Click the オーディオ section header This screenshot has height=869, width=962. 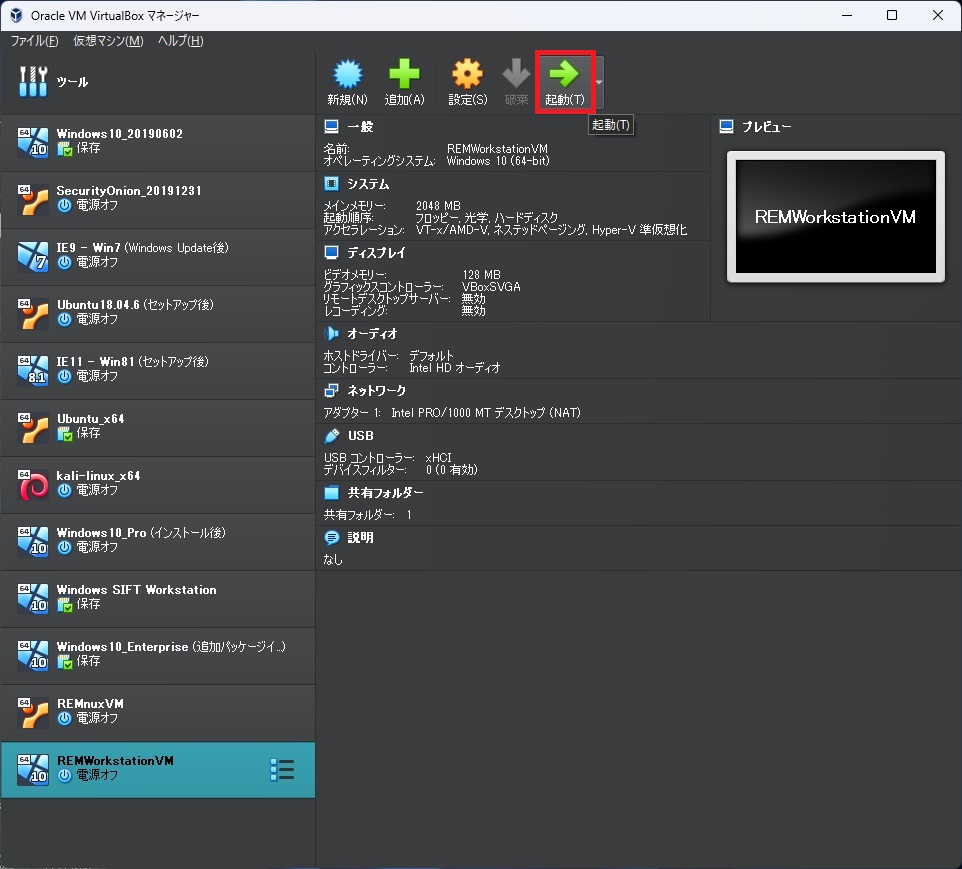tap(372, 334)
